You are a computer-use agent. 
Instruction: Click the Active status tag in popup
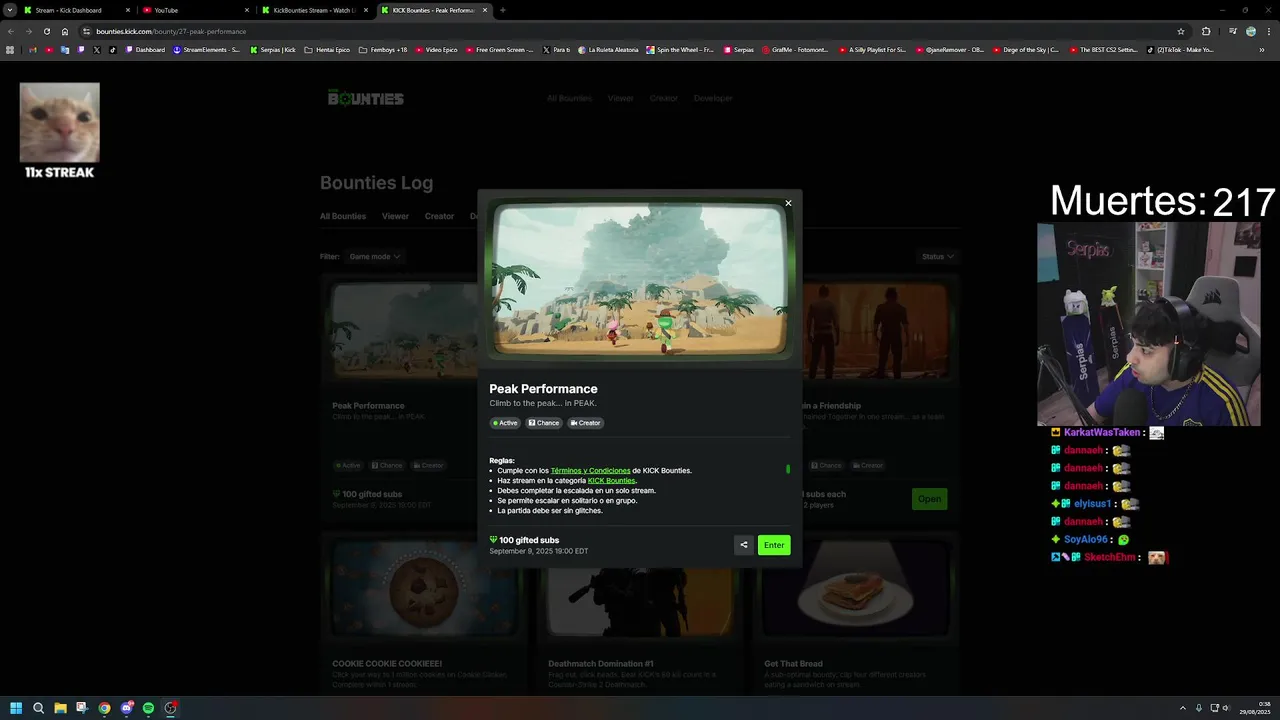(x=505, y=423)
